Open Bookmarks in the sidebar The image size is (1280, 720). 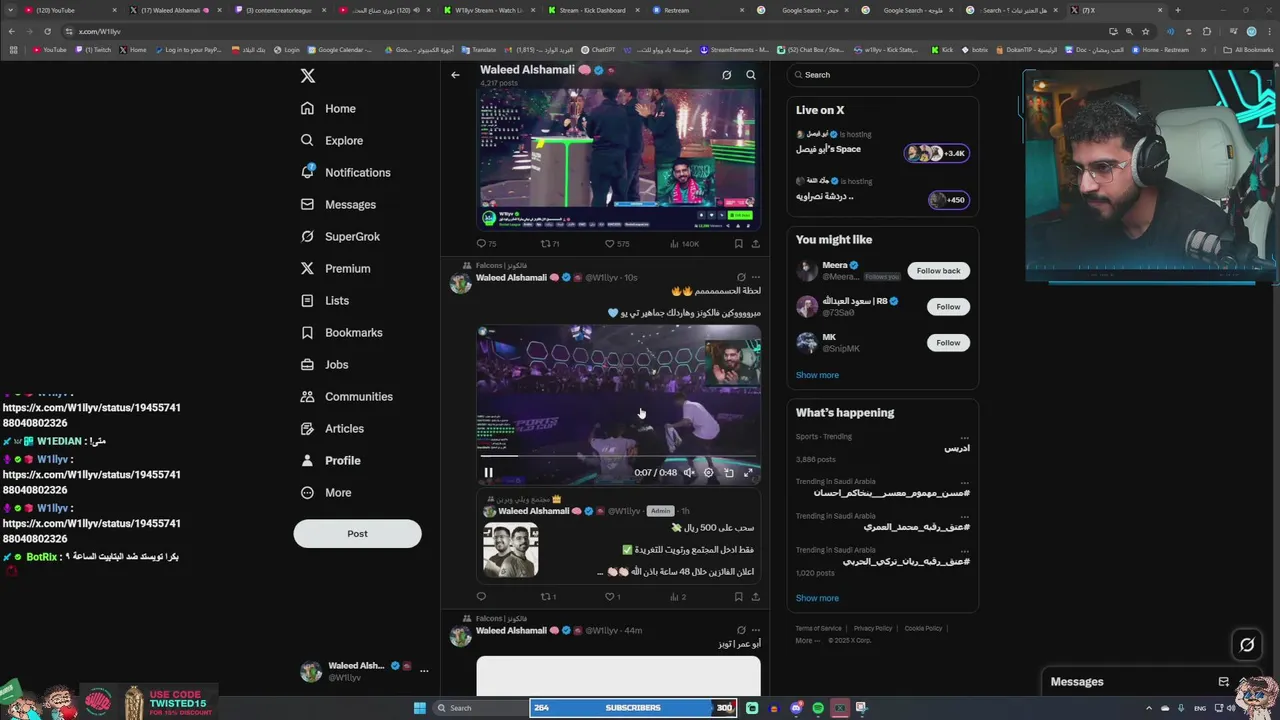coord(341,332)
